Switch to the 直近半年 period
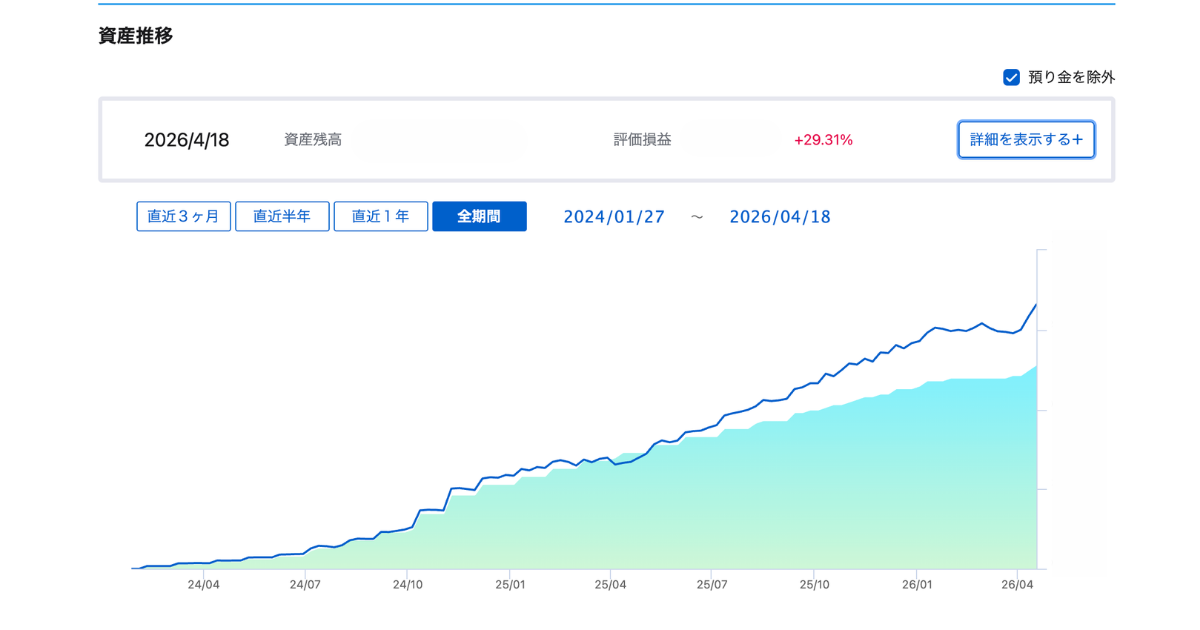The image size is (1200, 630). point(282,216)
